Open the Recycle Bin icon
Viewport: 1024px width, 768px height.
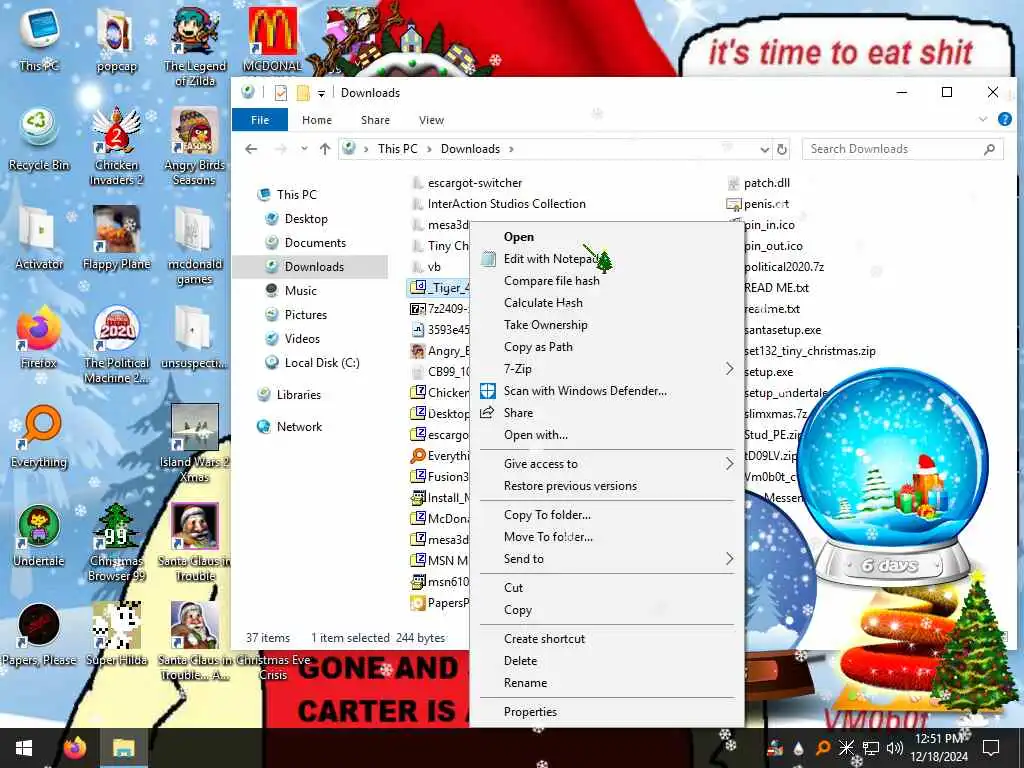click(x=39, y=138)
